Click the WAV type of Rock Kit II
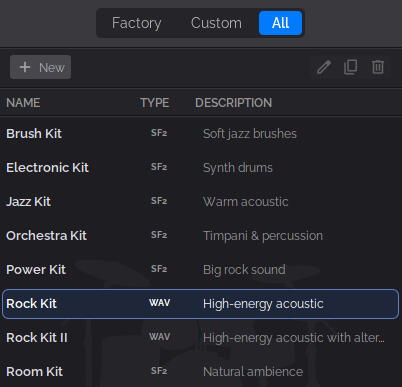This screenshot has width=402, height=387. [159, 337]
